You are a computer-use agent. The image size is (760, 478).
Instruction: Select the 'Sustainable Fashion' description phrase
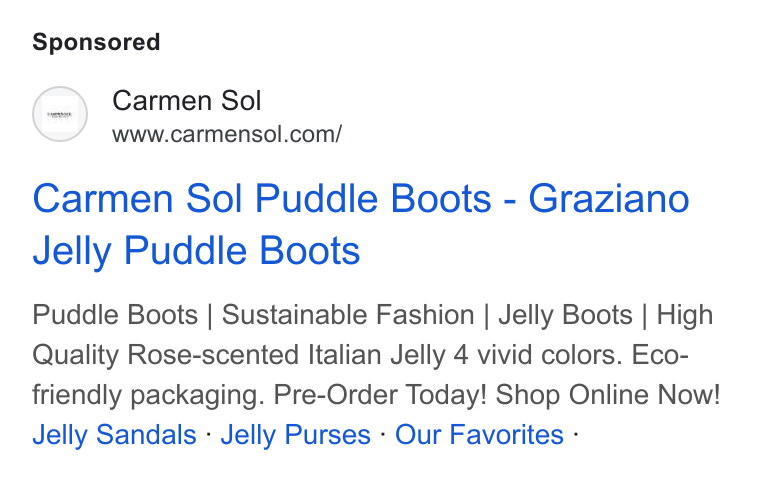pos(348,315)
